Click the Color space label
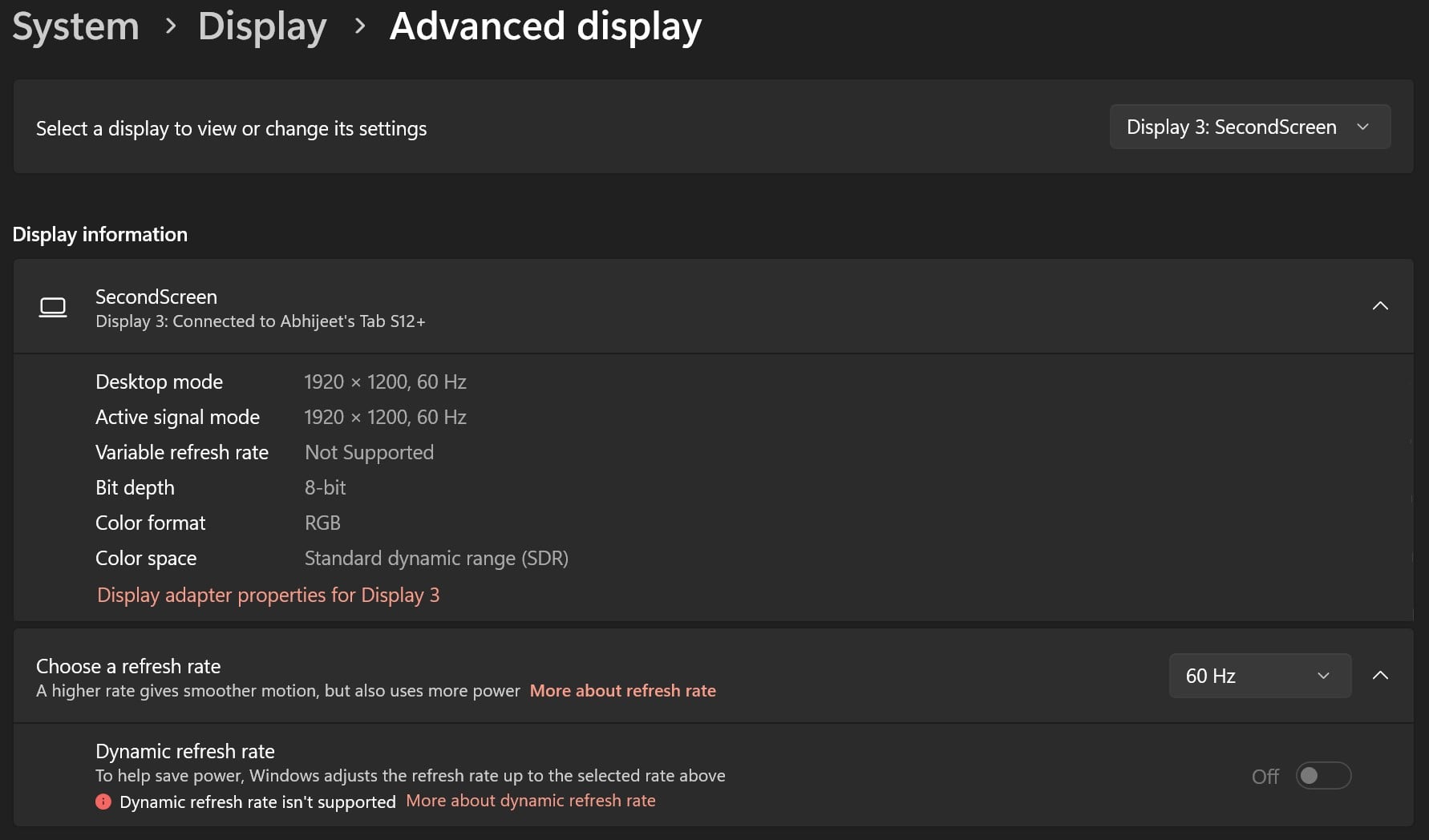 tap(146, 559)
